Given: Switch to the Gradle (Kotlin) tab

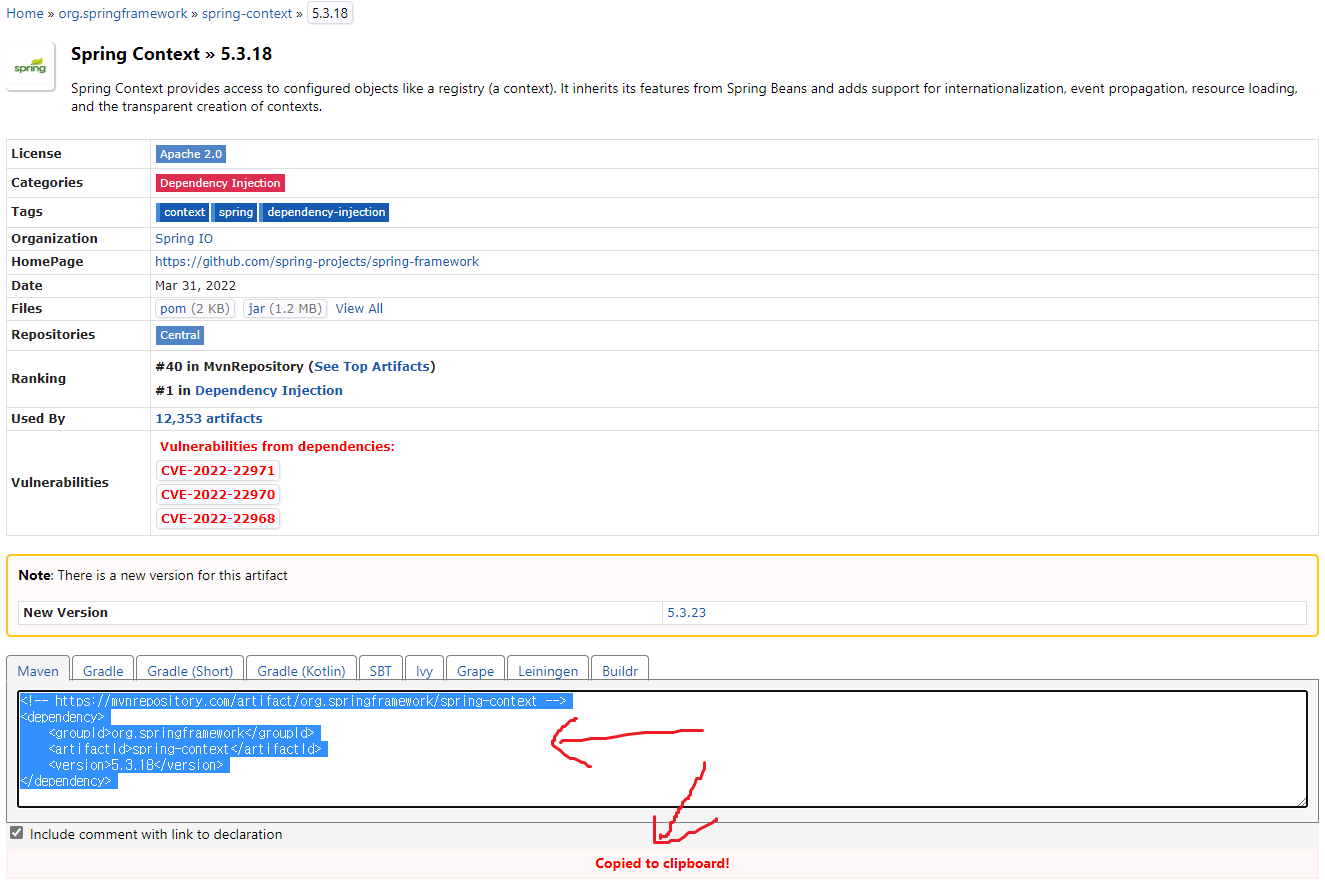Looking at the screenshot, I should click(301, 671).
